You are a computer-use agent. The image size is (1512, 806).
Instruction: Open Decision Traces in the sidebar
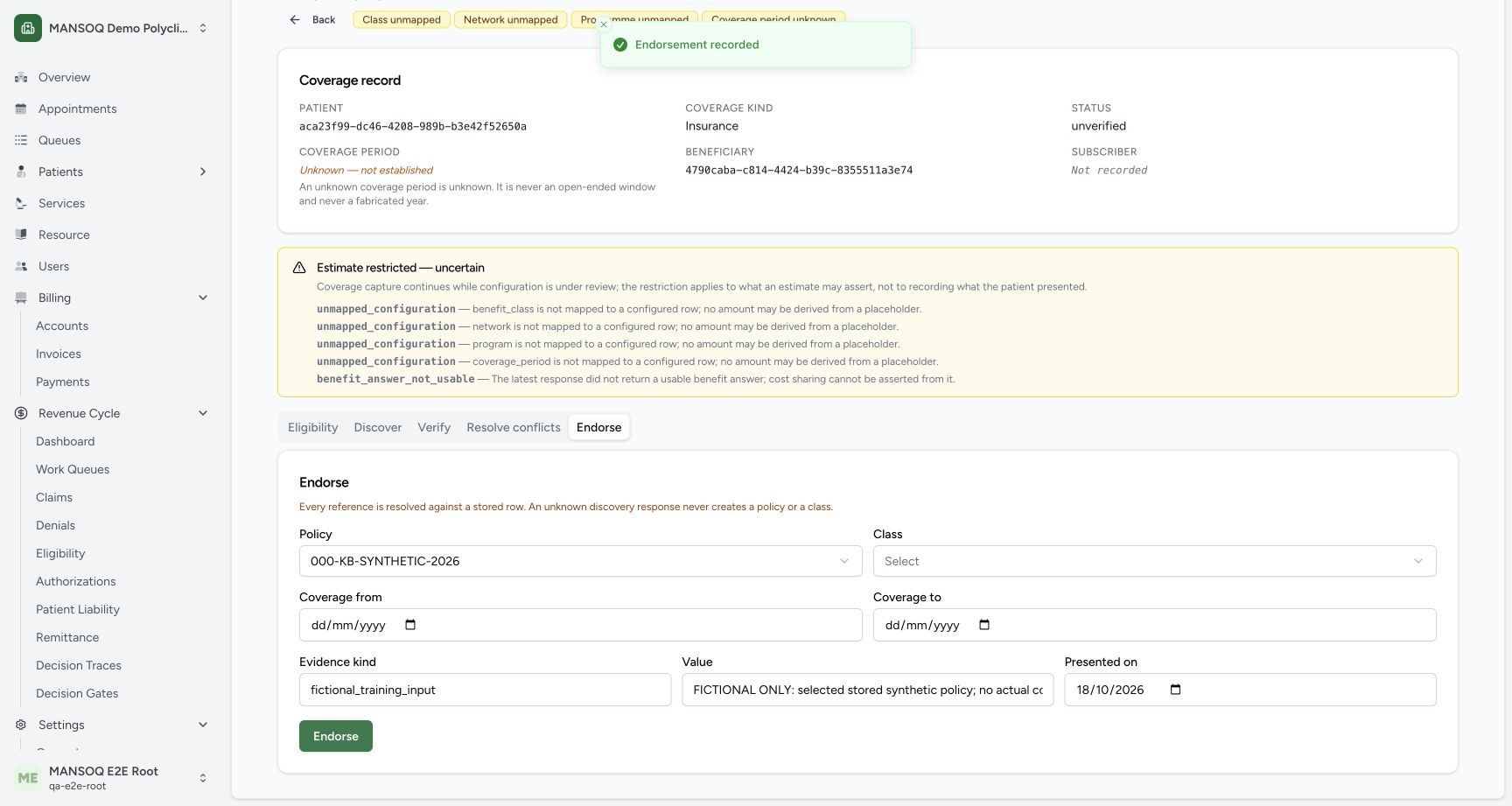click(x=79, y=666)
